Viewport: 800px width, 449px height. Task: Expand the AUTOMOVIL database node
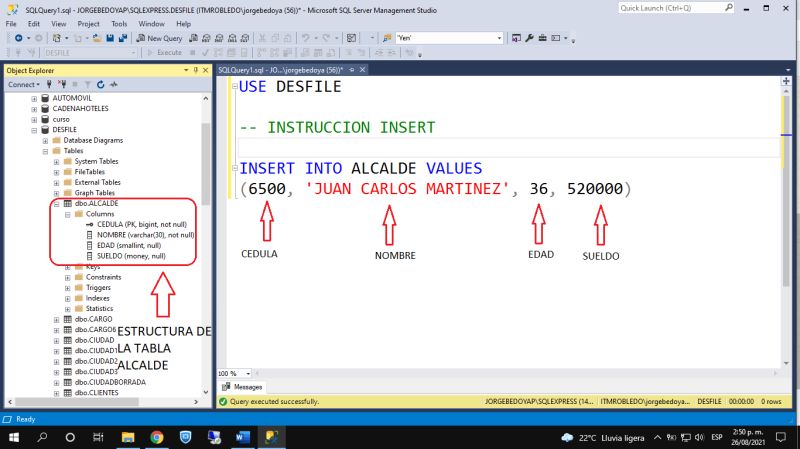tap(34, 98)
